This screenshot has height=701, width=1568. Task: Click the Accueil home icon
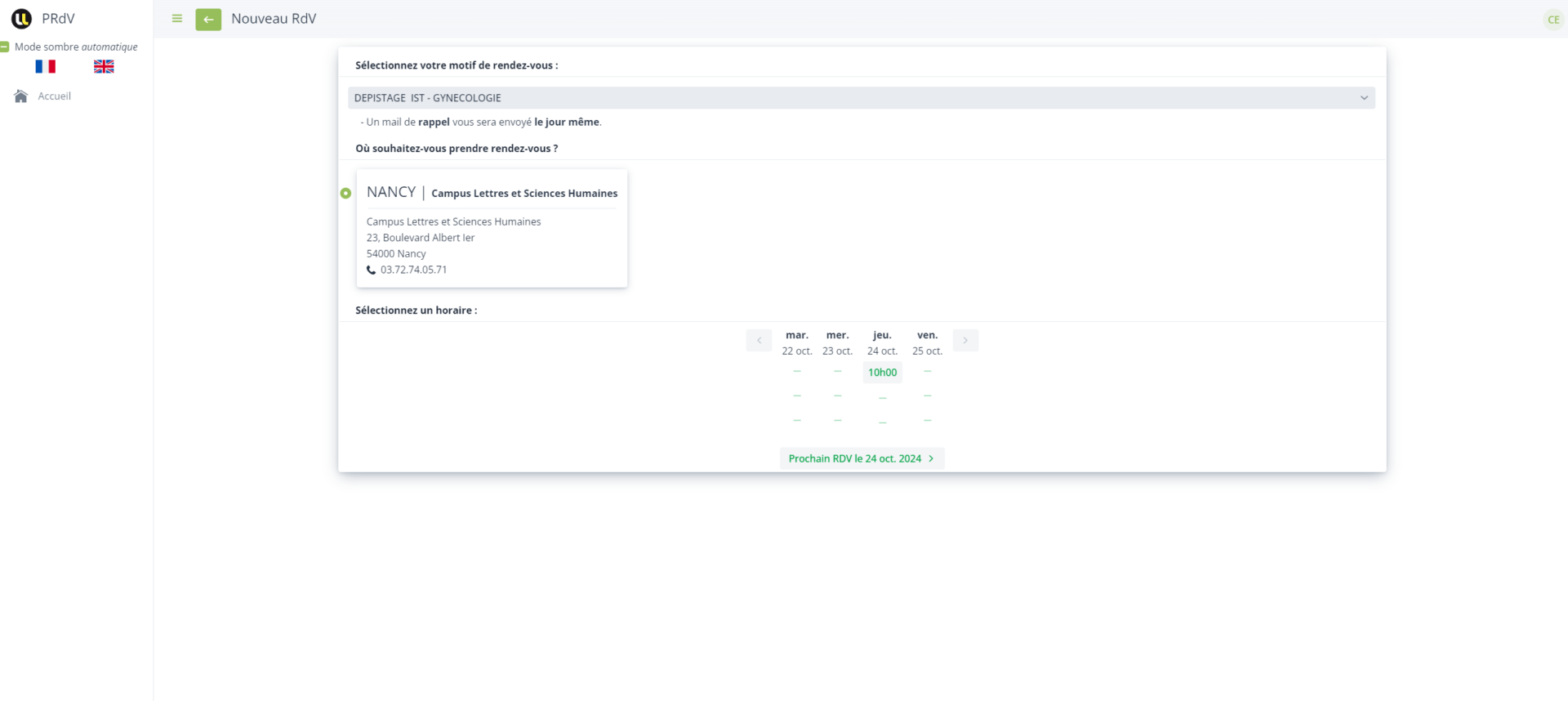click(21, 96)
